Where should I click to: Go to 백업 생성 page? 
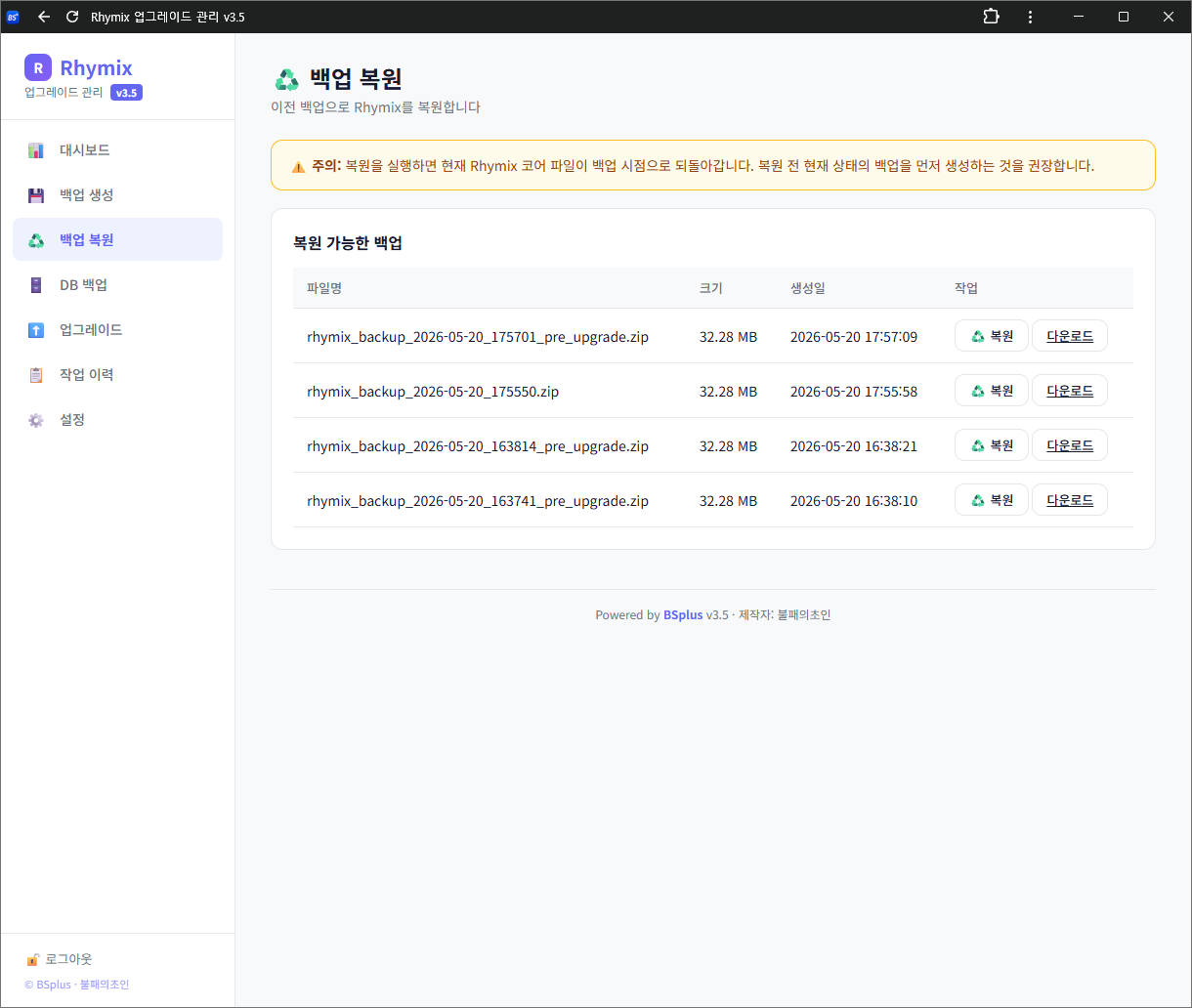(117, 195)
